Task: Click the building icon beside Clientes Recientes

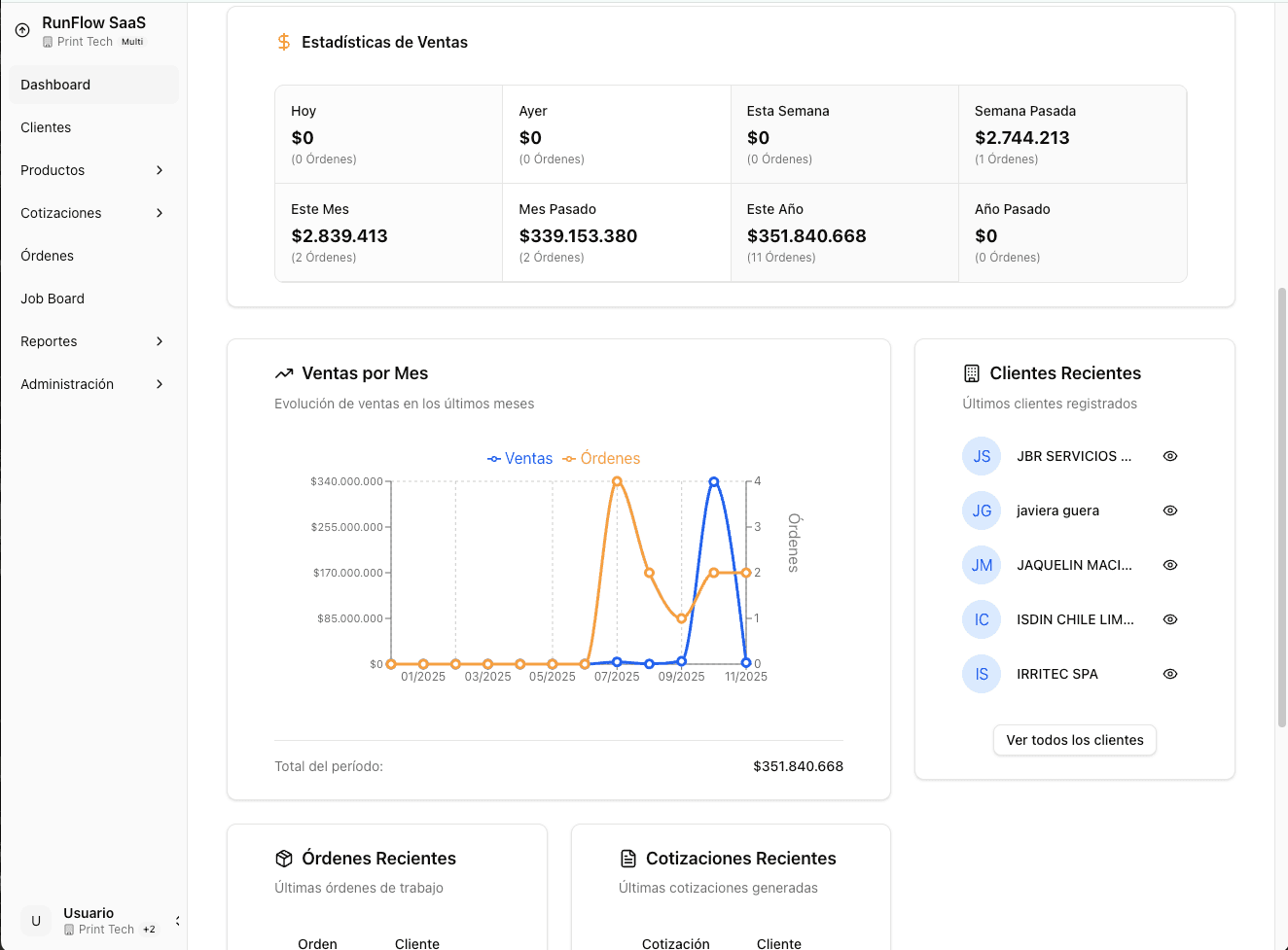Action: click(971, 373)
